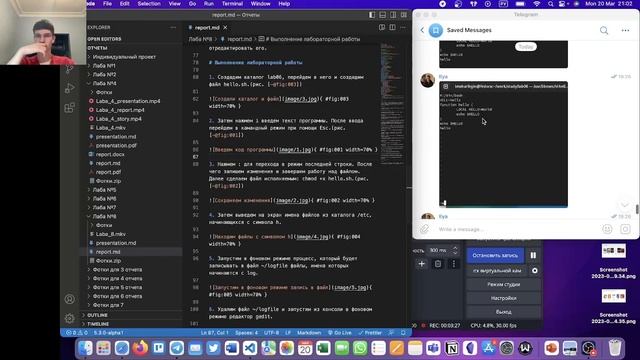Click the OBS 300 ms duration stepper arrows
640x360 pixels.
455,250
